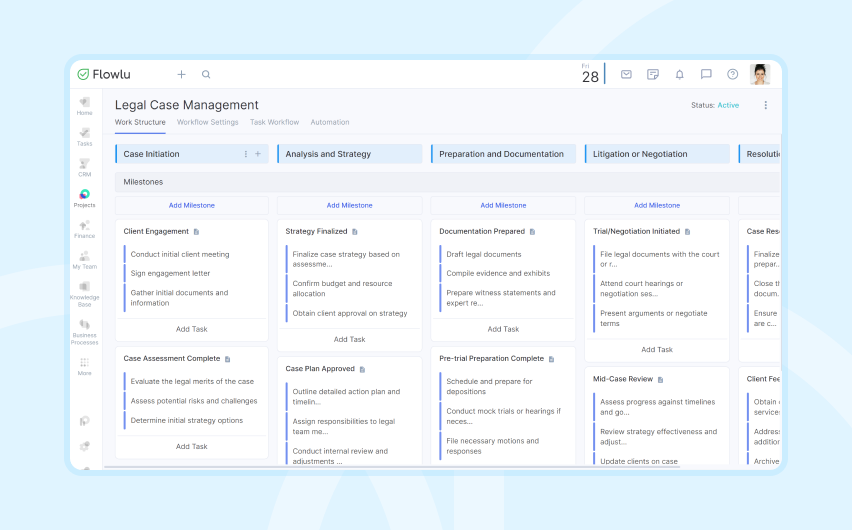Image resolution: width=852 pixels, height=530 pixels.
Task: Add item with Case Initiation plus icon
Action: coord(258,154)
